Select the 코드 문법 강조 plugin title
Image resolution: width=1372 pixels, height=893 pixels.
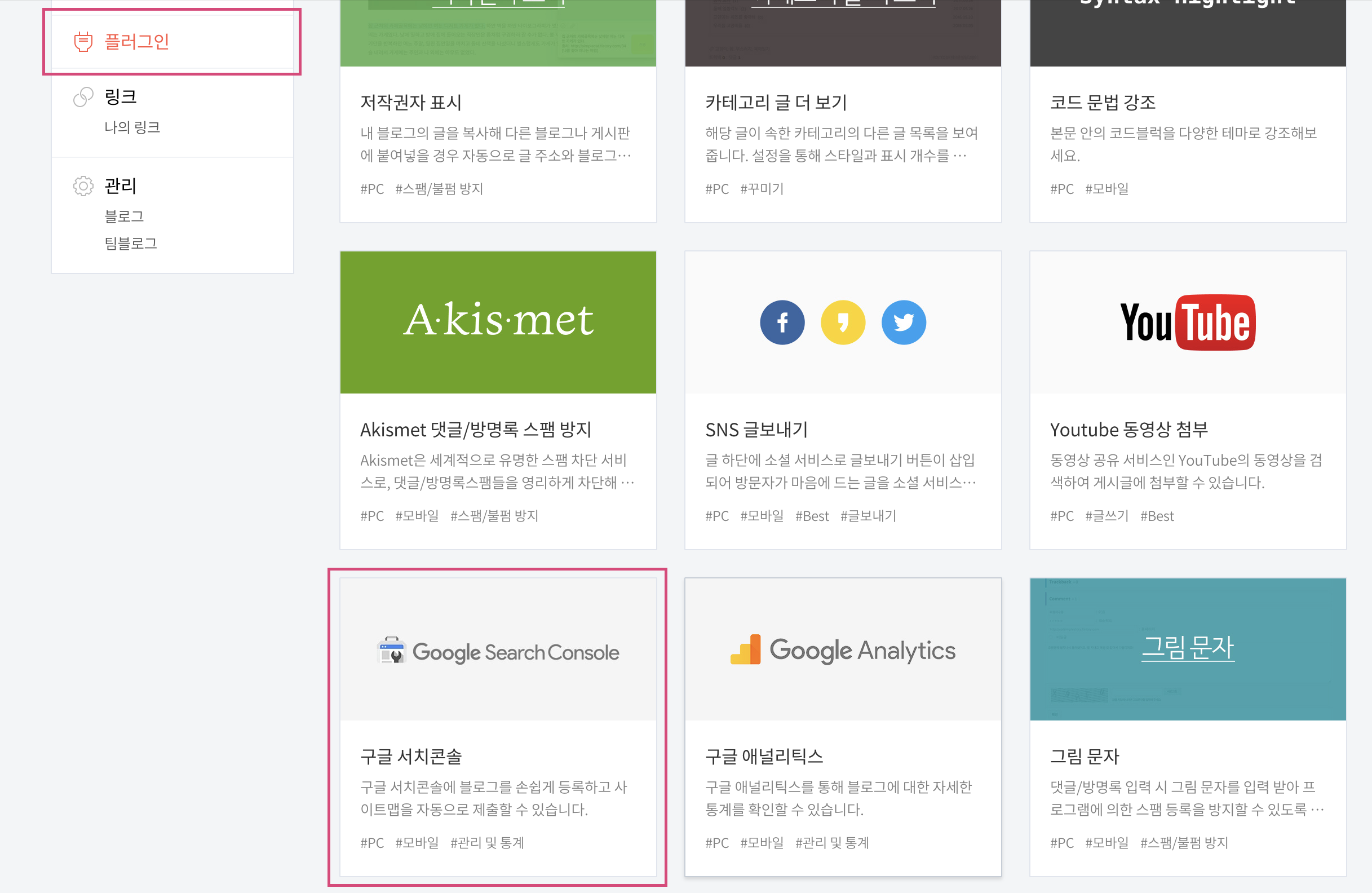click(1102, 102)
